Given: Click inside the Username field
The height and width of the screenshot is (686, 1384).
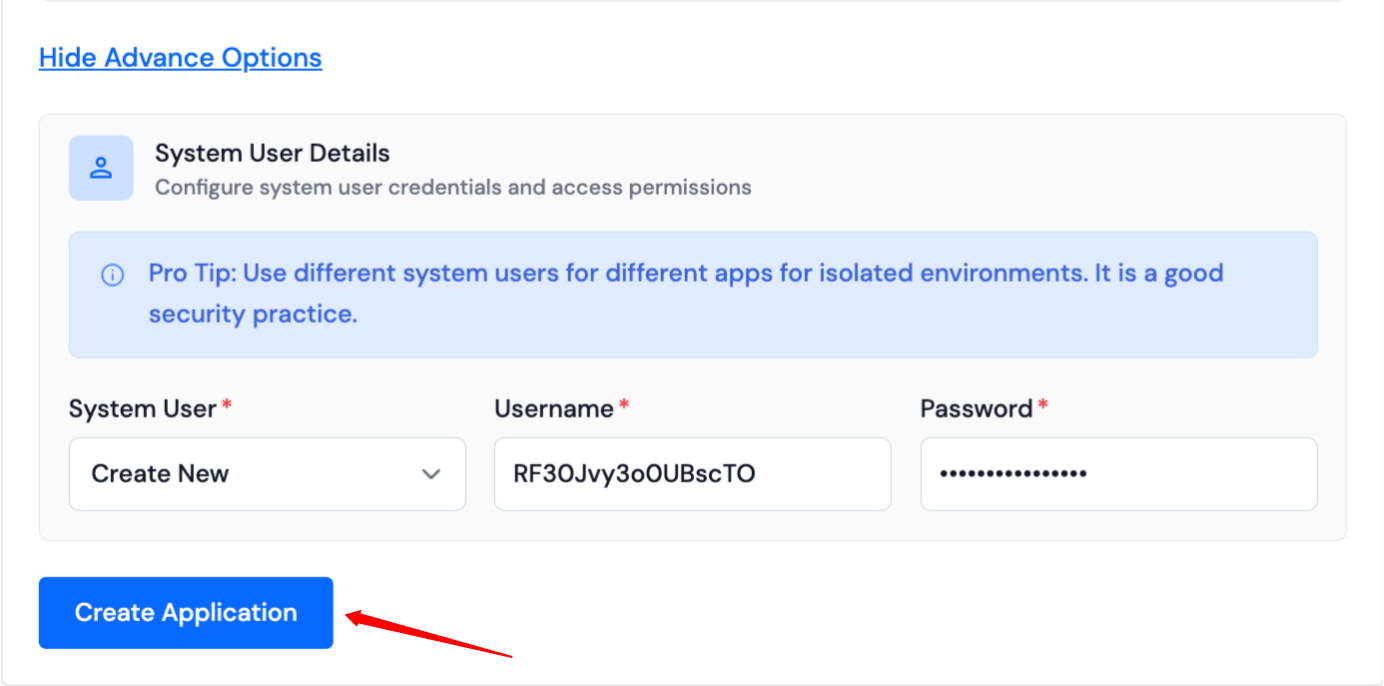Looking at the screenshot, I should (692, 474).
